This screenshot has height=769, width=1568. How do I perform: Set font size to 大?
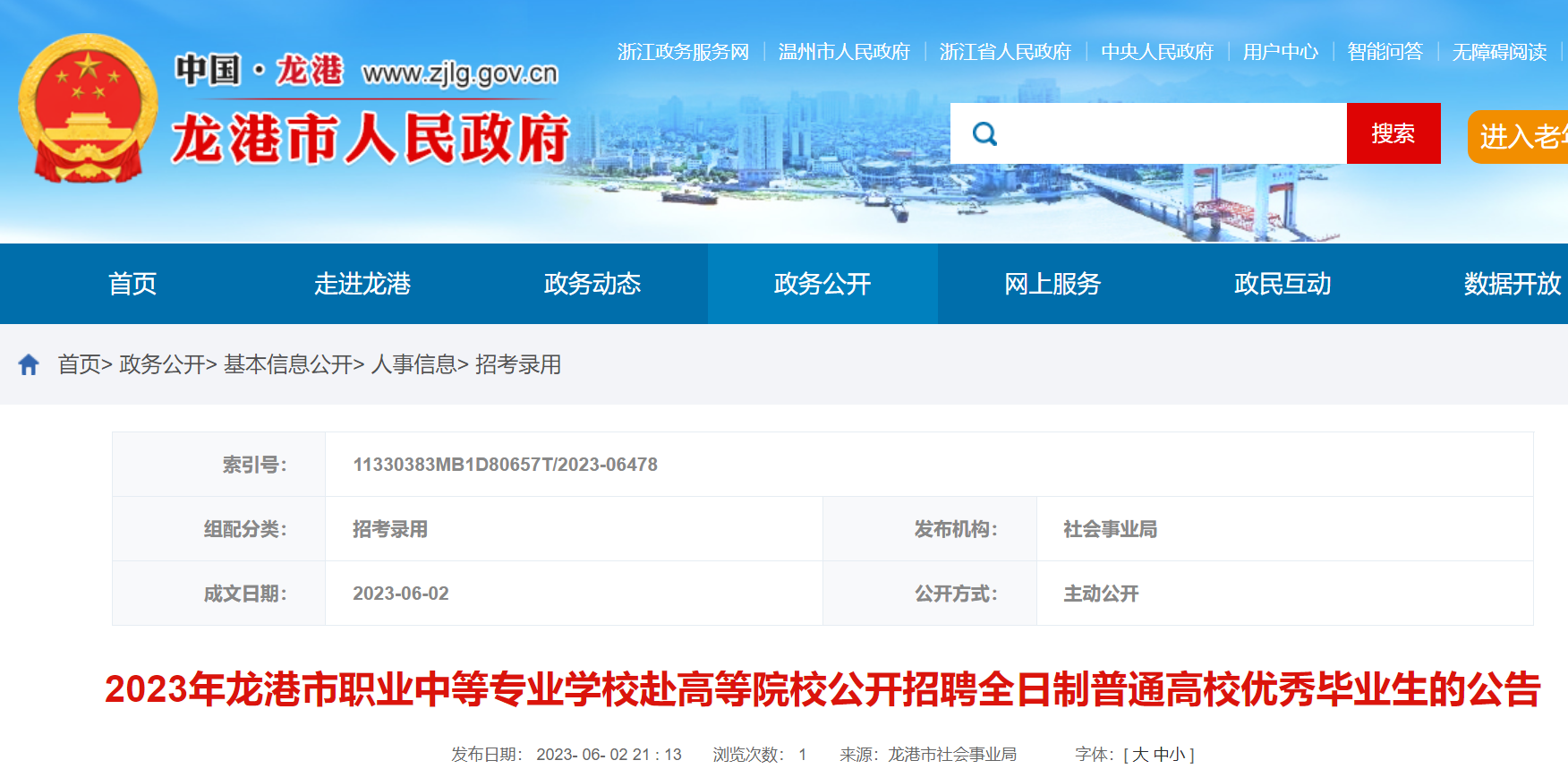[1140, 755]
